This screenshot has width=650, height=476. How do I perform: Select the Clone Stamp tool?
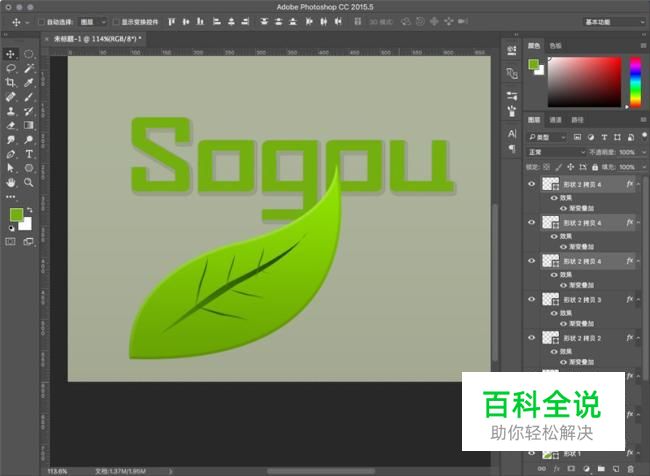tap(10, 111)
